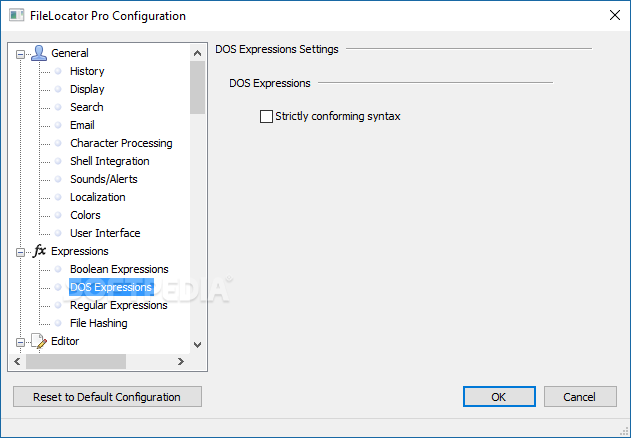
Task: Select General category label
Action: pyautogui.click(x=70, y=53)
